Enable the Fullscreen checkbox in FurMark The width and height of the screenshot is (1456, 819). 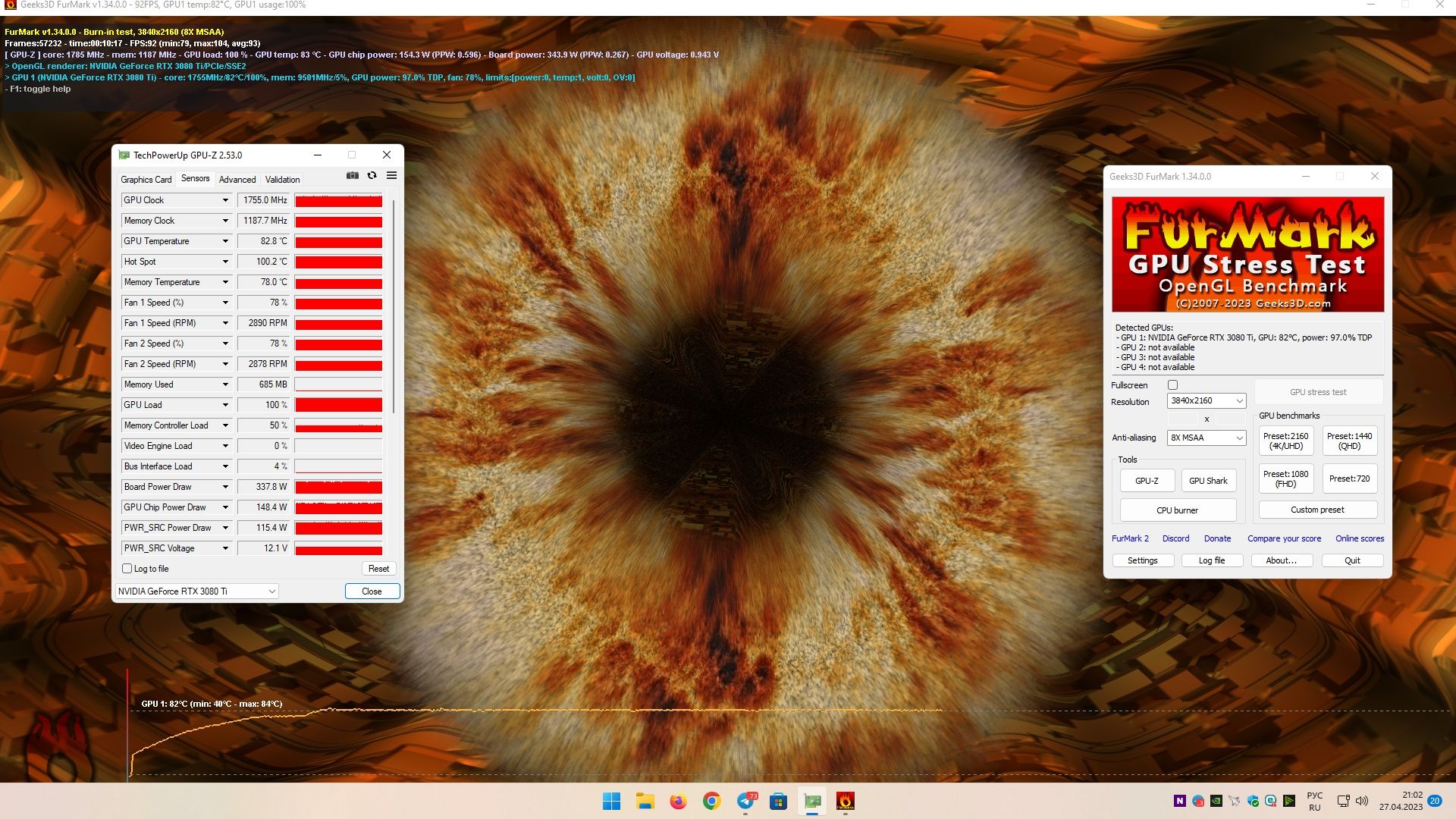point(1172,385)
